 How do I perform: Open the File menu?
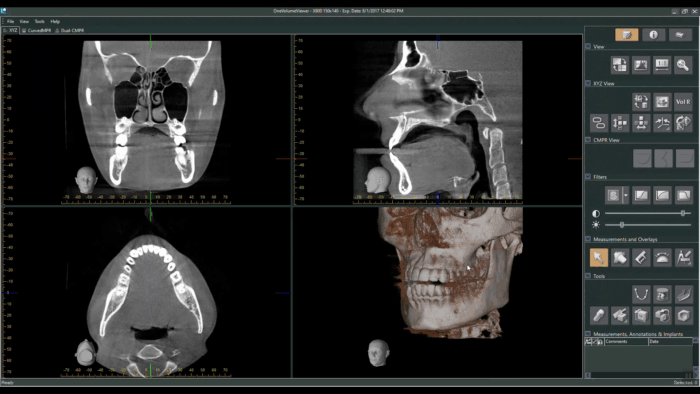click(x=10, y=21)
